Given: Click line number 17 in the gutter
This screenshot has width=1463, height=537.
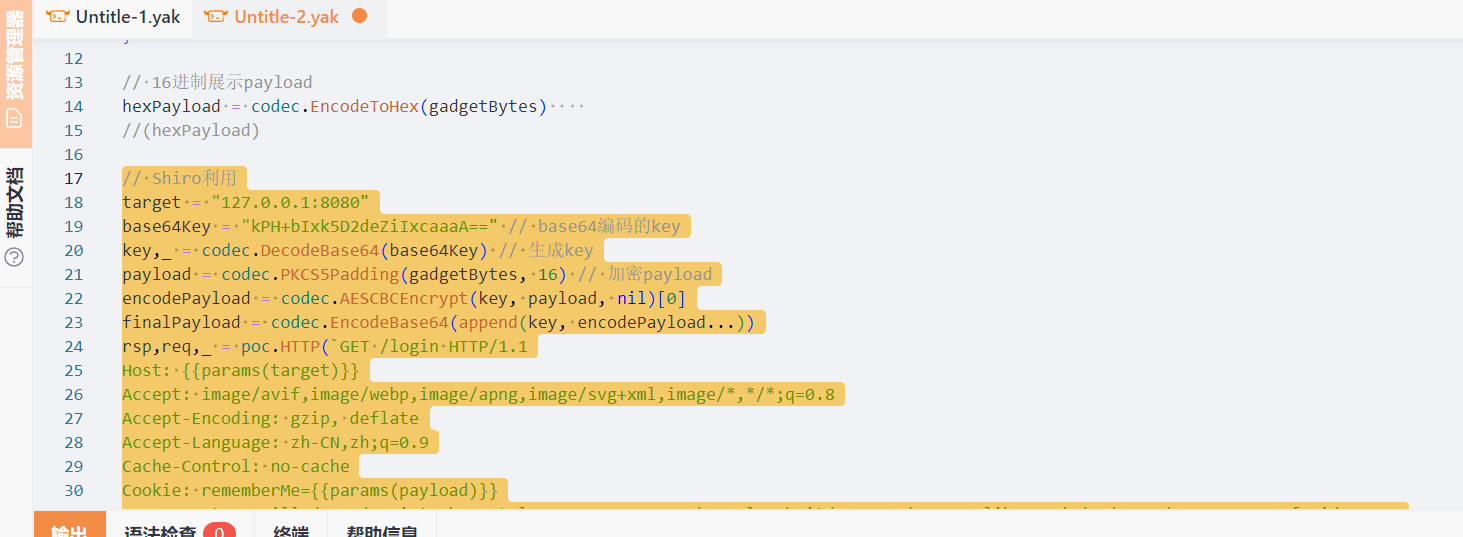Looking at the screenshot, I should click(74, 178).
